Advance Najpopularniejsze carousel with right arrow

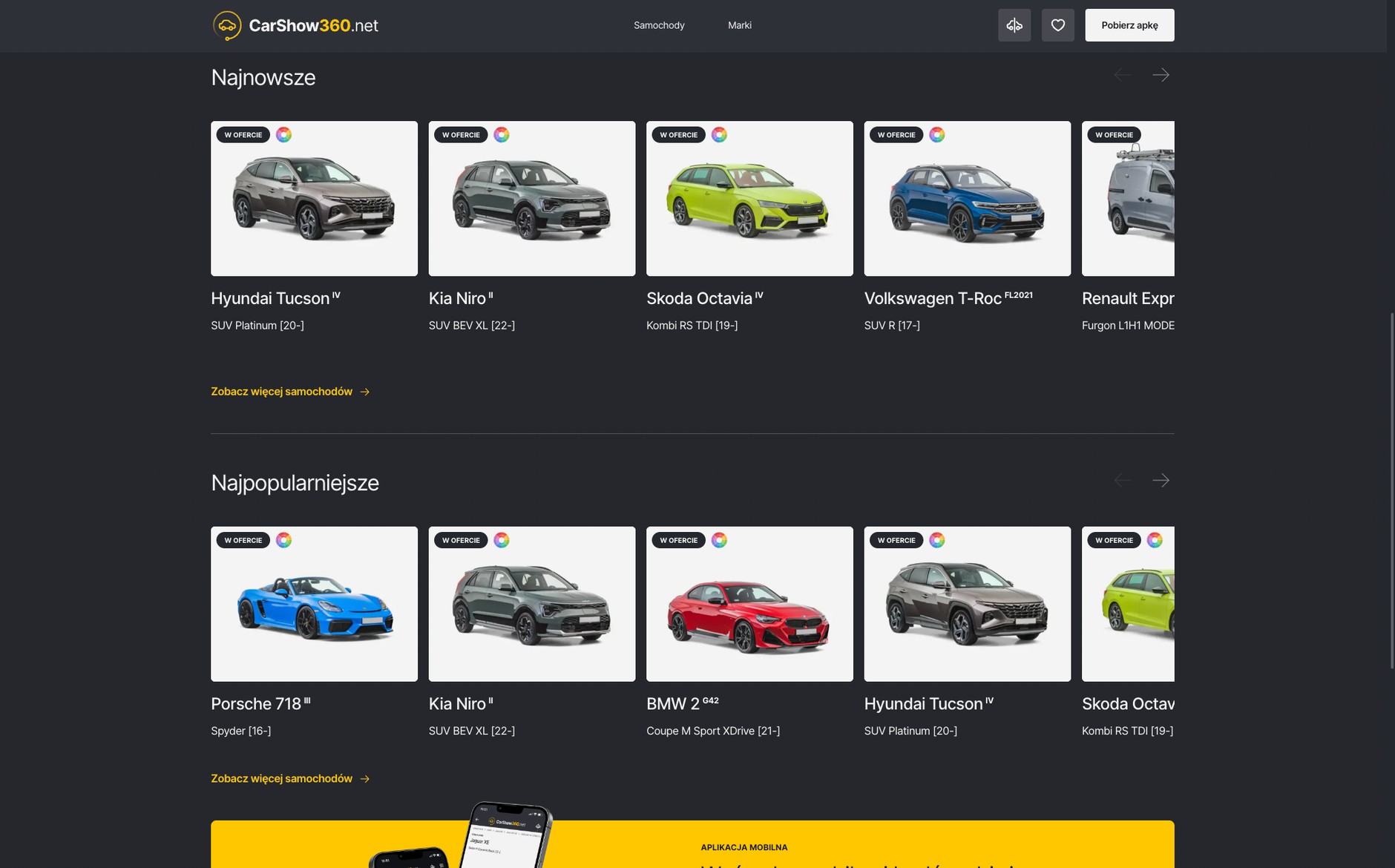tap(1161, 481)
